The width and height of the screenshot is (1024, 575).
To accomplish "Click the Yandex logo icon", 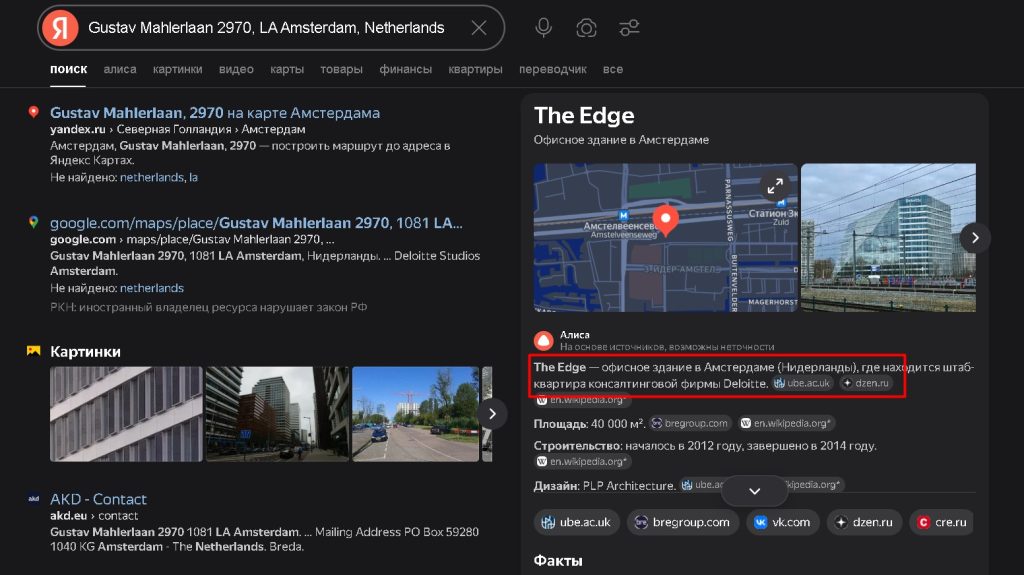I will pyautogui.click(x=64, y=28).
